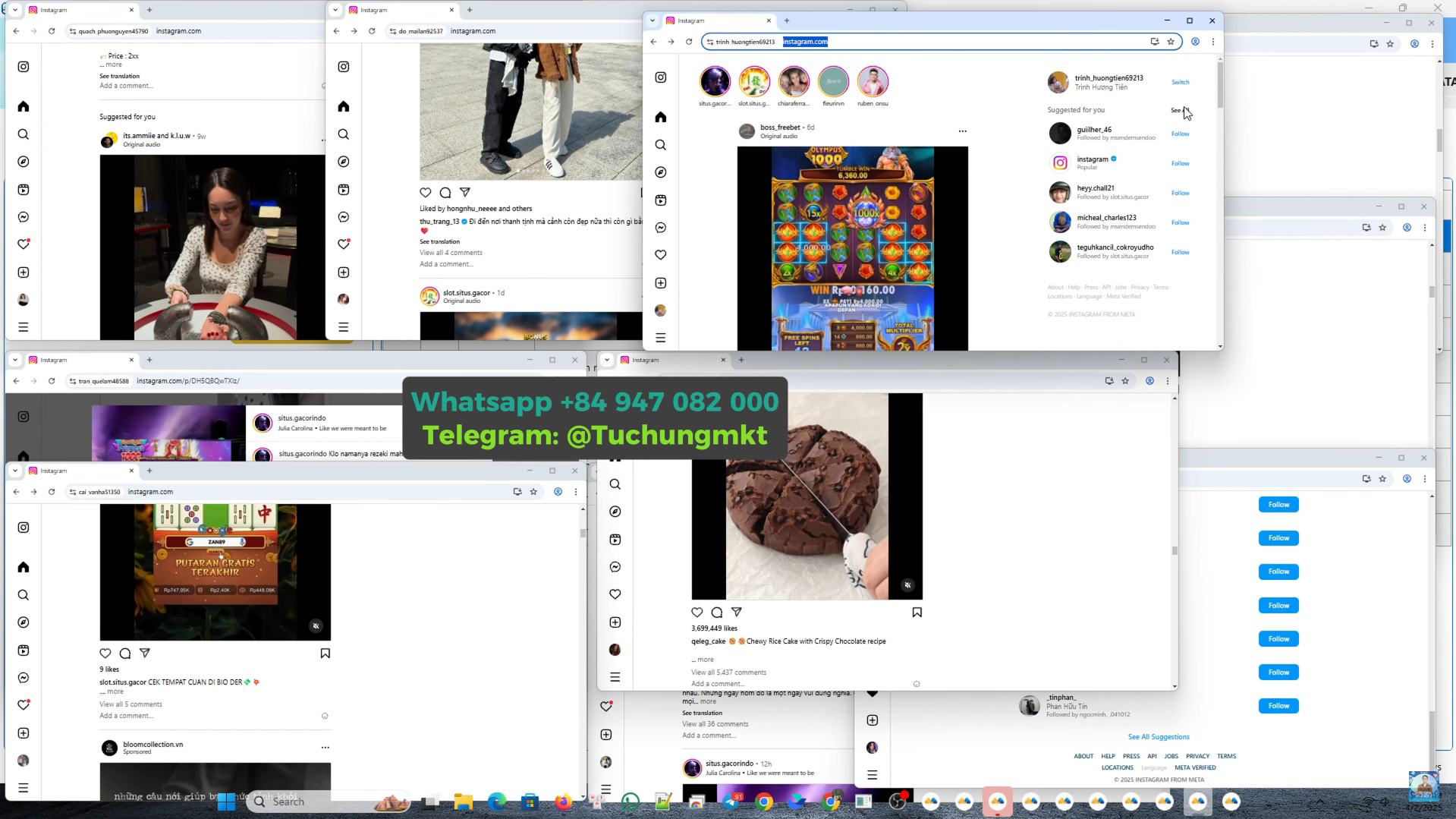The image size is (1456, 819).
Task: Open Explore in the qeleg_cake post window sidebar
Action: [615, 512]
